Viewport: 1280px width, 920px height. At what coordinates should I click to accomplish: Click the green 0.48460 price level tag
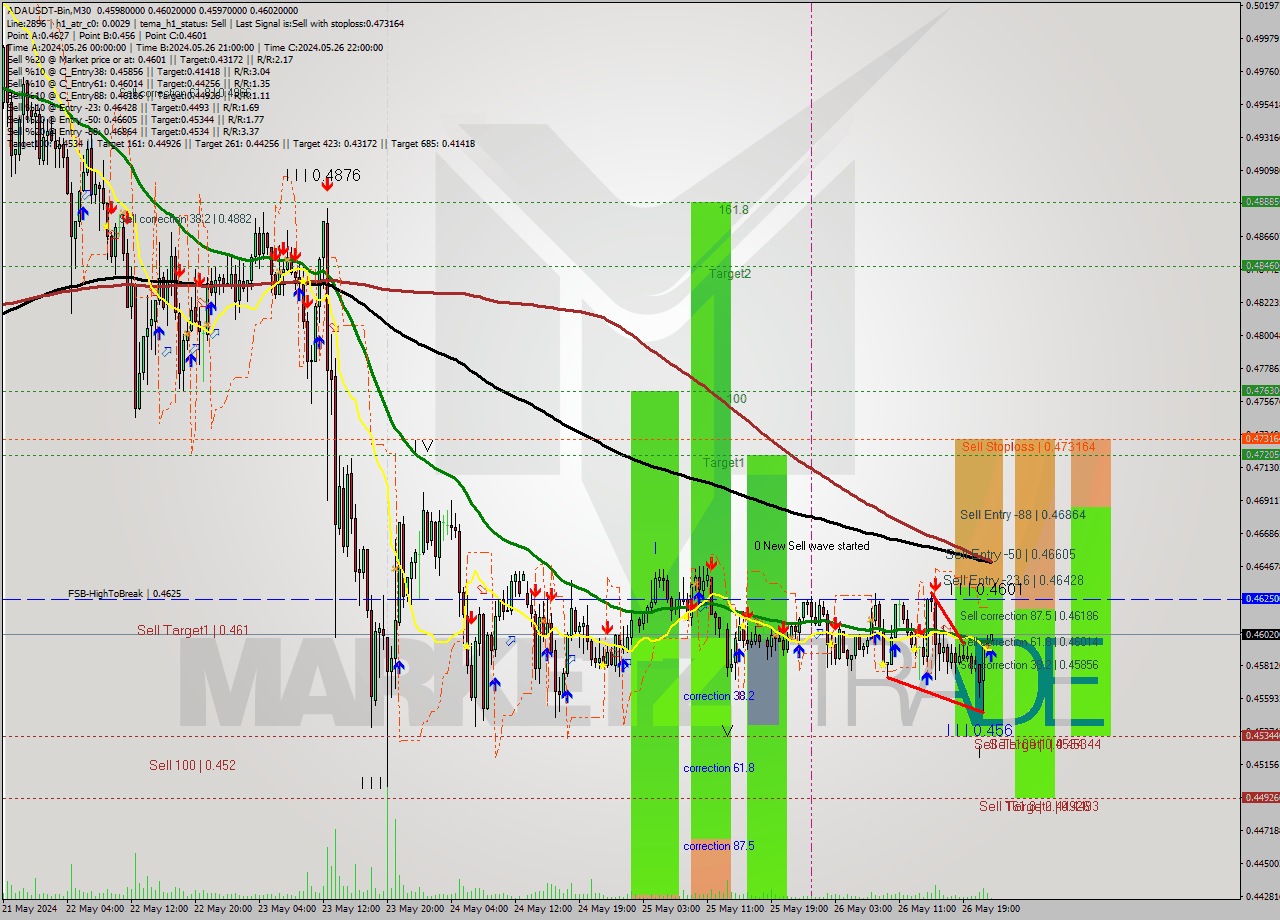click(1260, 265)
